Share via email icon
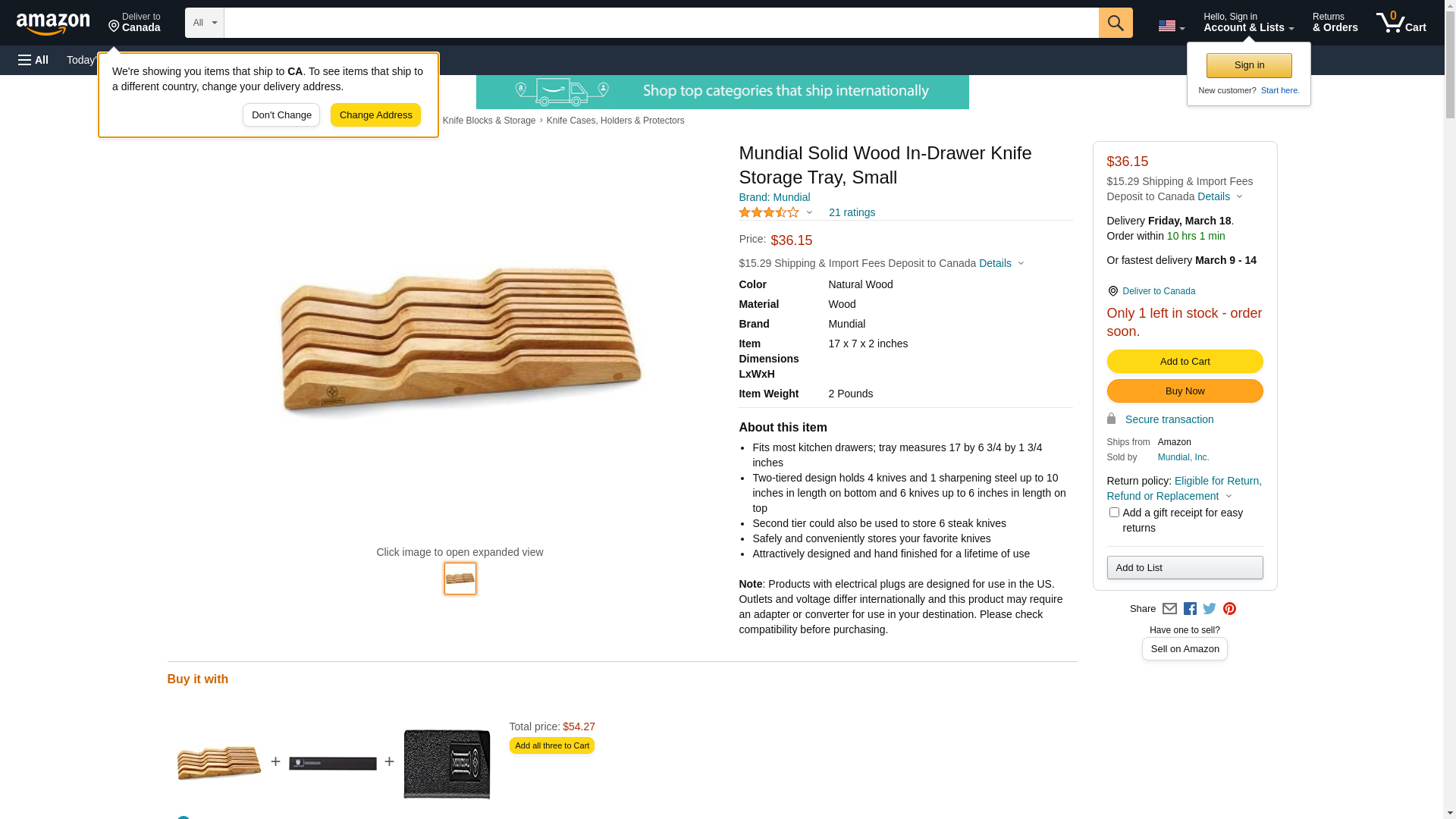1456x819 pixels. [x=1169, y=609]
